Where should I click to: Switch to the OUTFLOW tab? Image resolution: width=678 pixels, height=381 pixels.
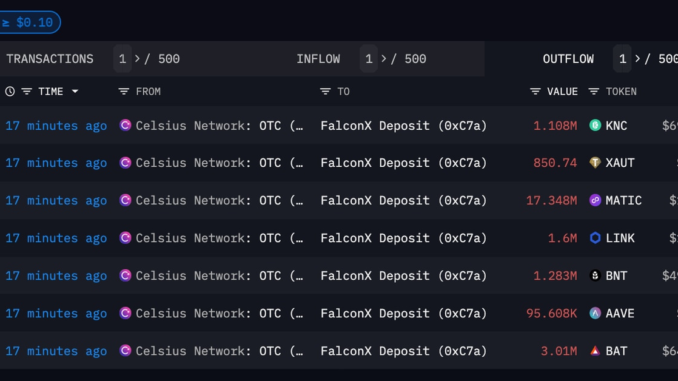pos(568,59)
